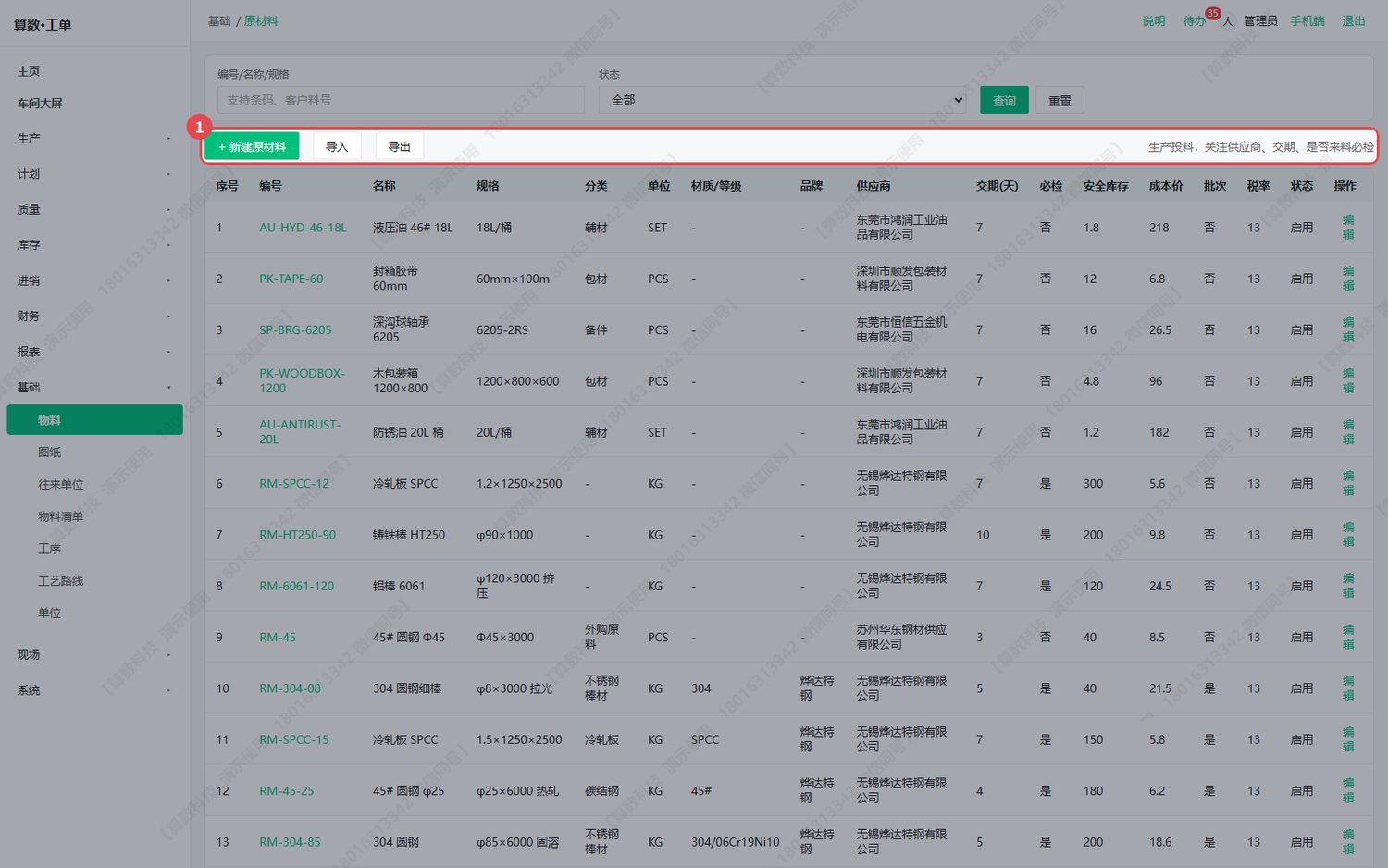The height and width of the screenshot is (868, 1388).
Task: Click the 重置 reset button
Action: (x=1060, y=100)
